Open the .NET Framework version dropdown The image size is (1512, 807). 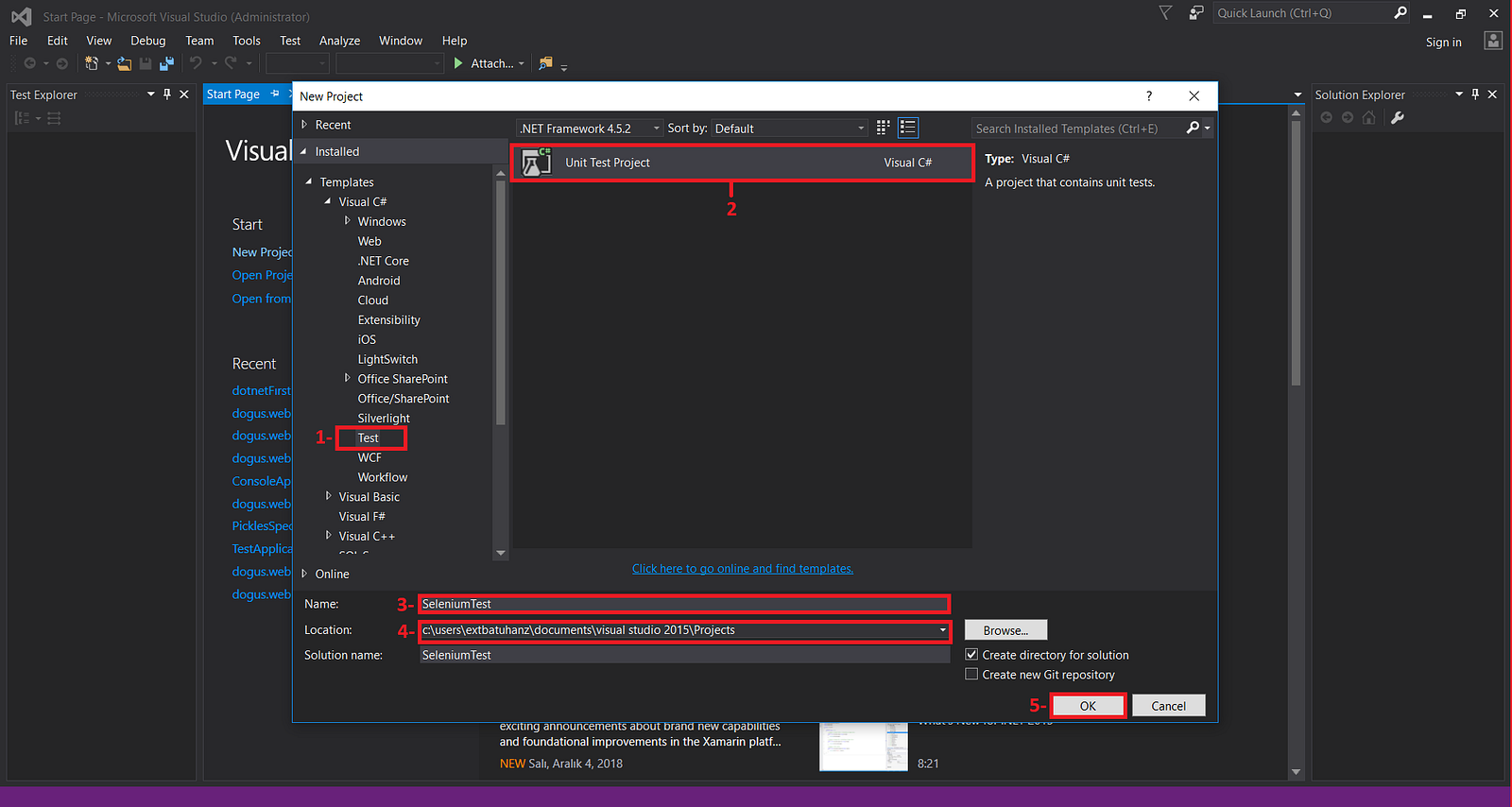pyautogui.click(x=590, y=129)
